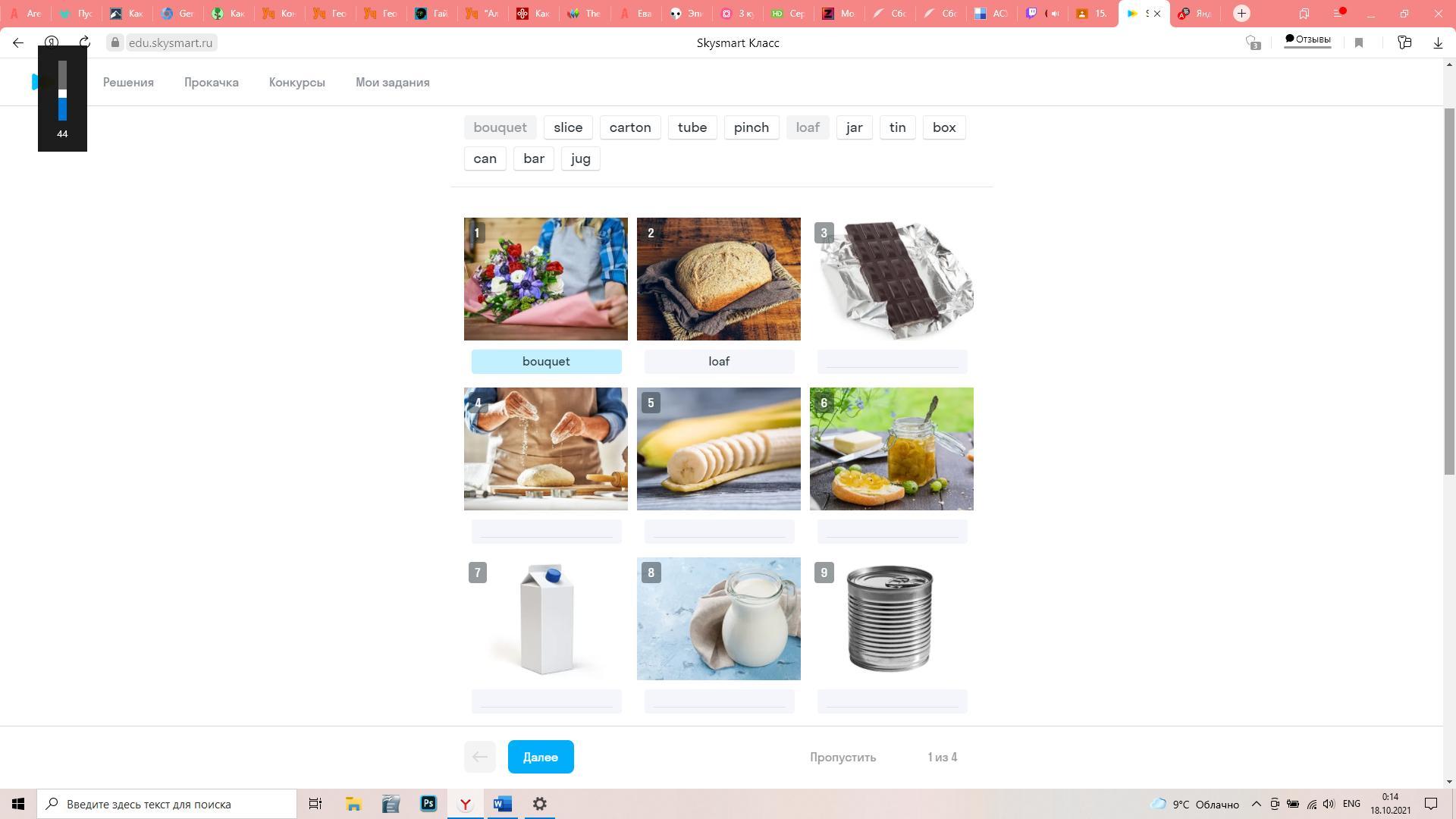The image size is (1456, 819).
Task: Show hidden tray icons chevron
Action: pos(1256,804)
